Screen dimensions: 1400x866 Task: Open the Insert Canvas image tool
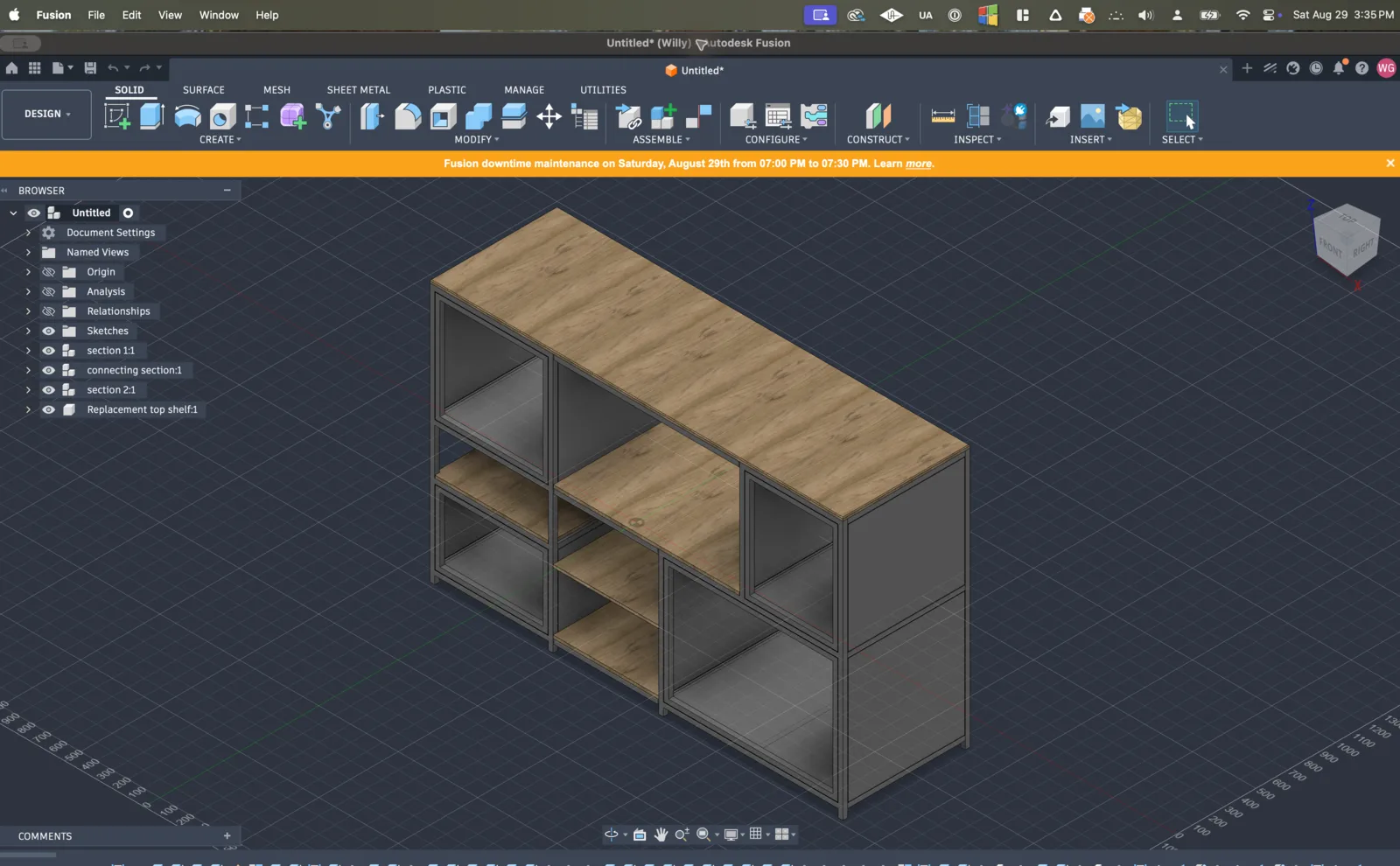pyautogui.click(x=1093, y=116)
